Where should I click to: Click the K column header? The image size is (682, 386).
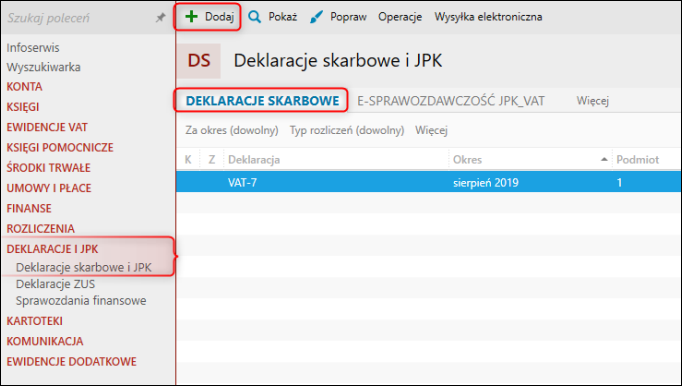point(188,160)
